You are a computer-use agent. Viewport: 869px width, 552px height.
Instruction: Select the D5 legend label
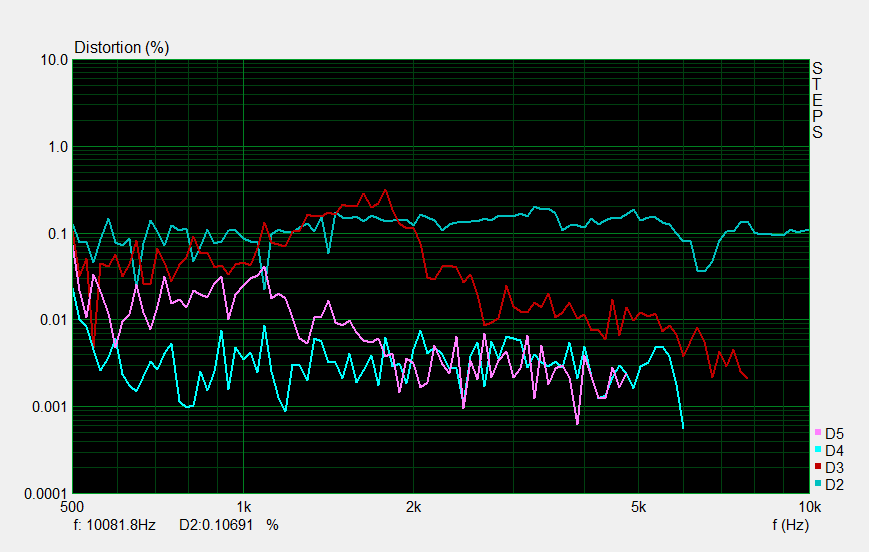[834, 433]
